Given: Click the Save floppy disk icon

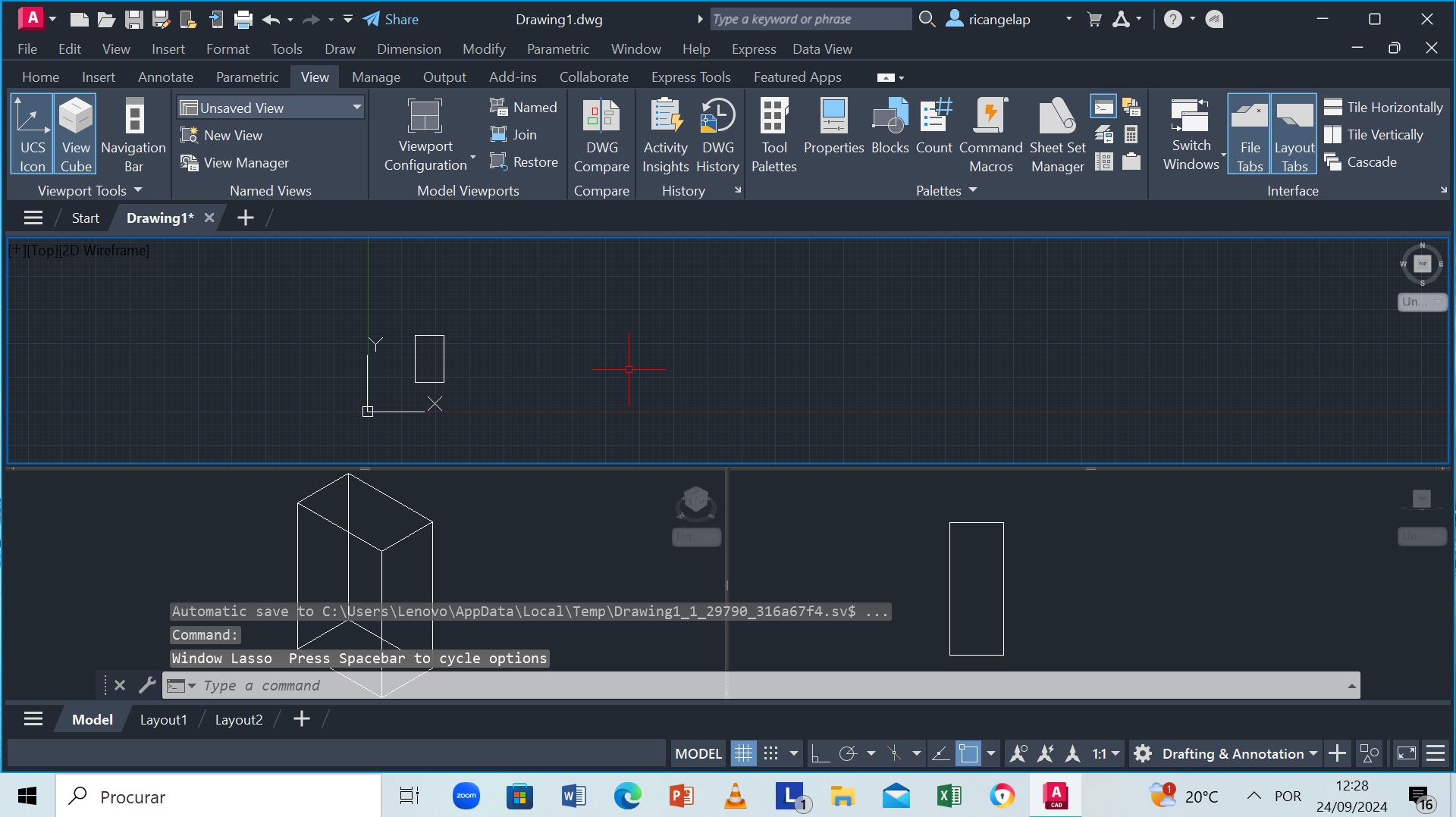Looking at the screenshot, I should (x=134, y=19).
